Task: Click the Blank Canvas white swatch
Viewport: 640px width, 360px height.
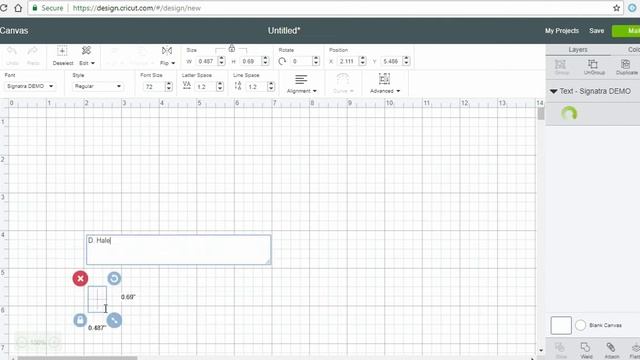Action: (x=561, y=325)
